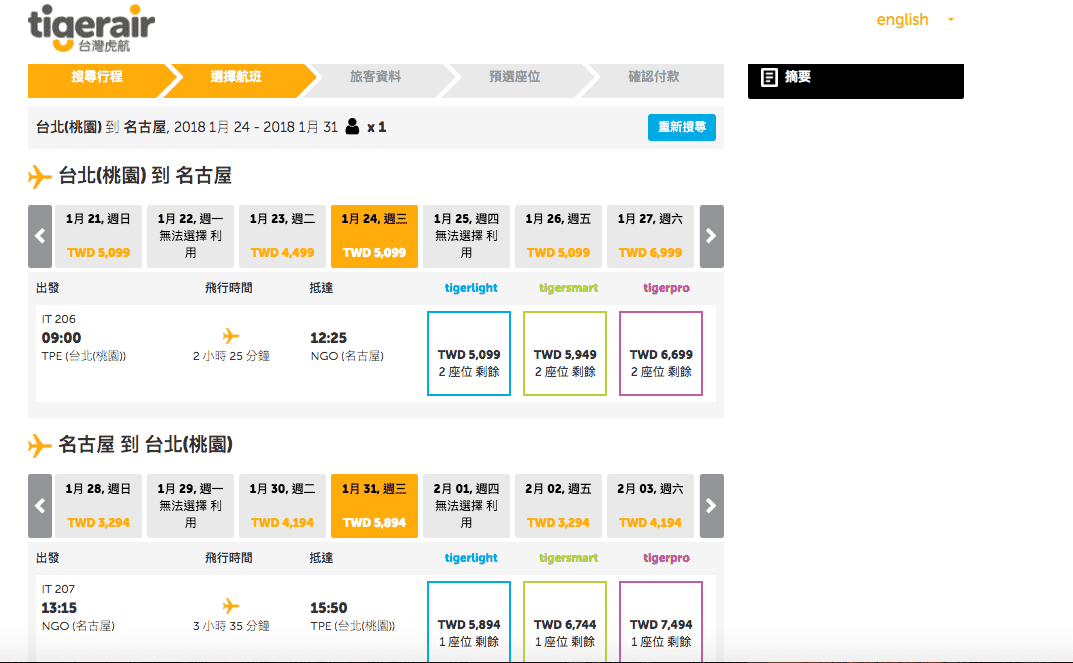This screenshot has height=663, width=1073.
Task: Show earlier return dates with left arrow
Action: coord(40,506)
